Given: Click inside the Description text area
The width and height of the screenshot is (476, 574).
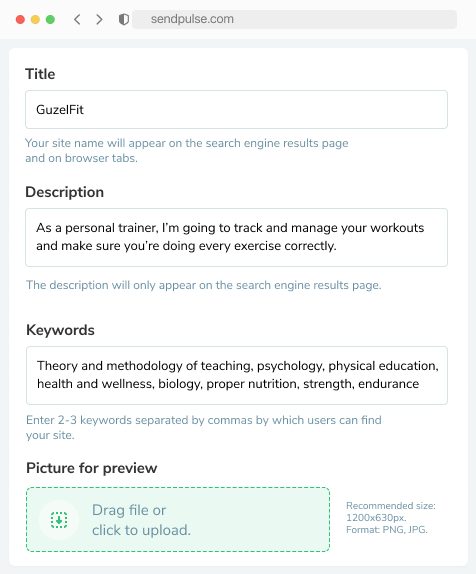Looking at the screenshot, I should tap(236, 237).
